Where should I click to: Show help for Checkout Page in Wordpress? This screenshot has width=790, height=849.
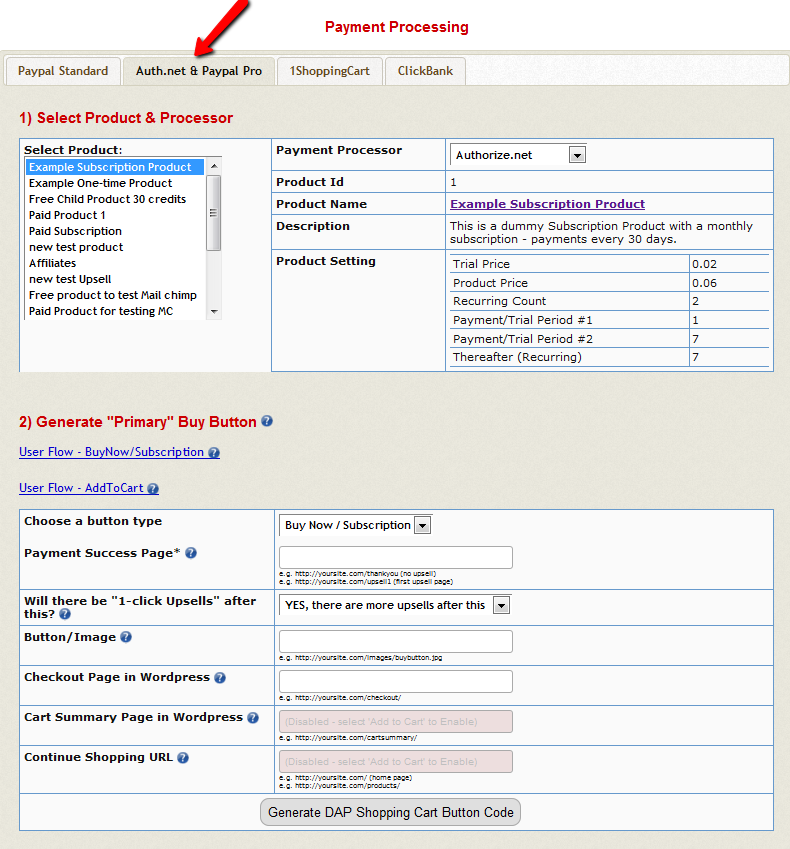[x=220, y=678]
